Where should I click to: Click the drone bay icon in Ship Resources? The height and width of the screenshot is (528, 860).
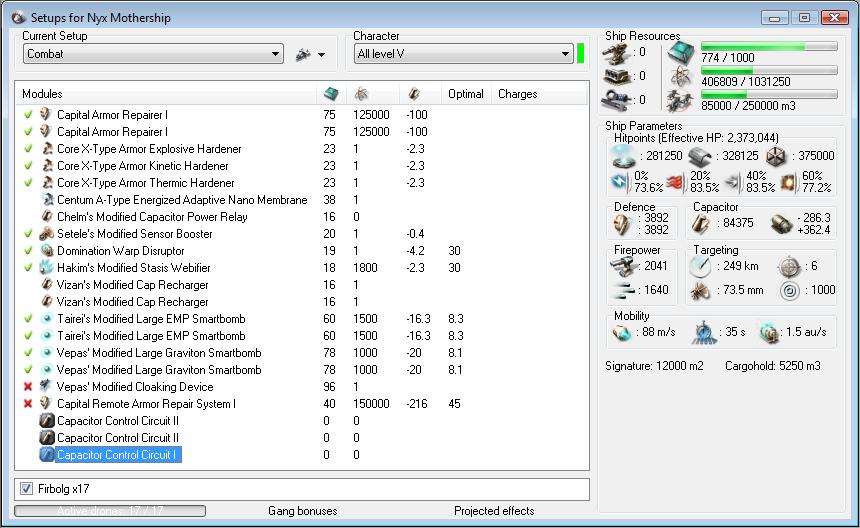point(679,100)
